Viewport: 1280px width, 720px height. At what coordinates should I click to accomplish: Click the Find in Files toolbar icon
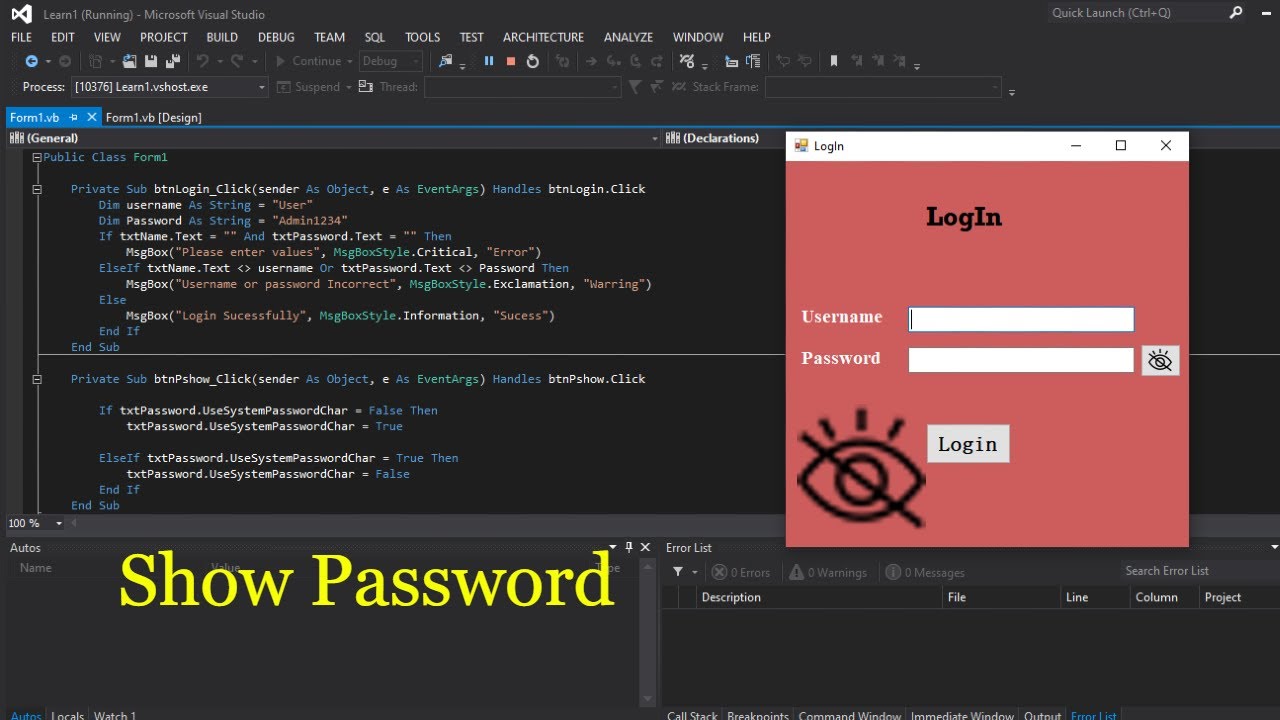445,61
